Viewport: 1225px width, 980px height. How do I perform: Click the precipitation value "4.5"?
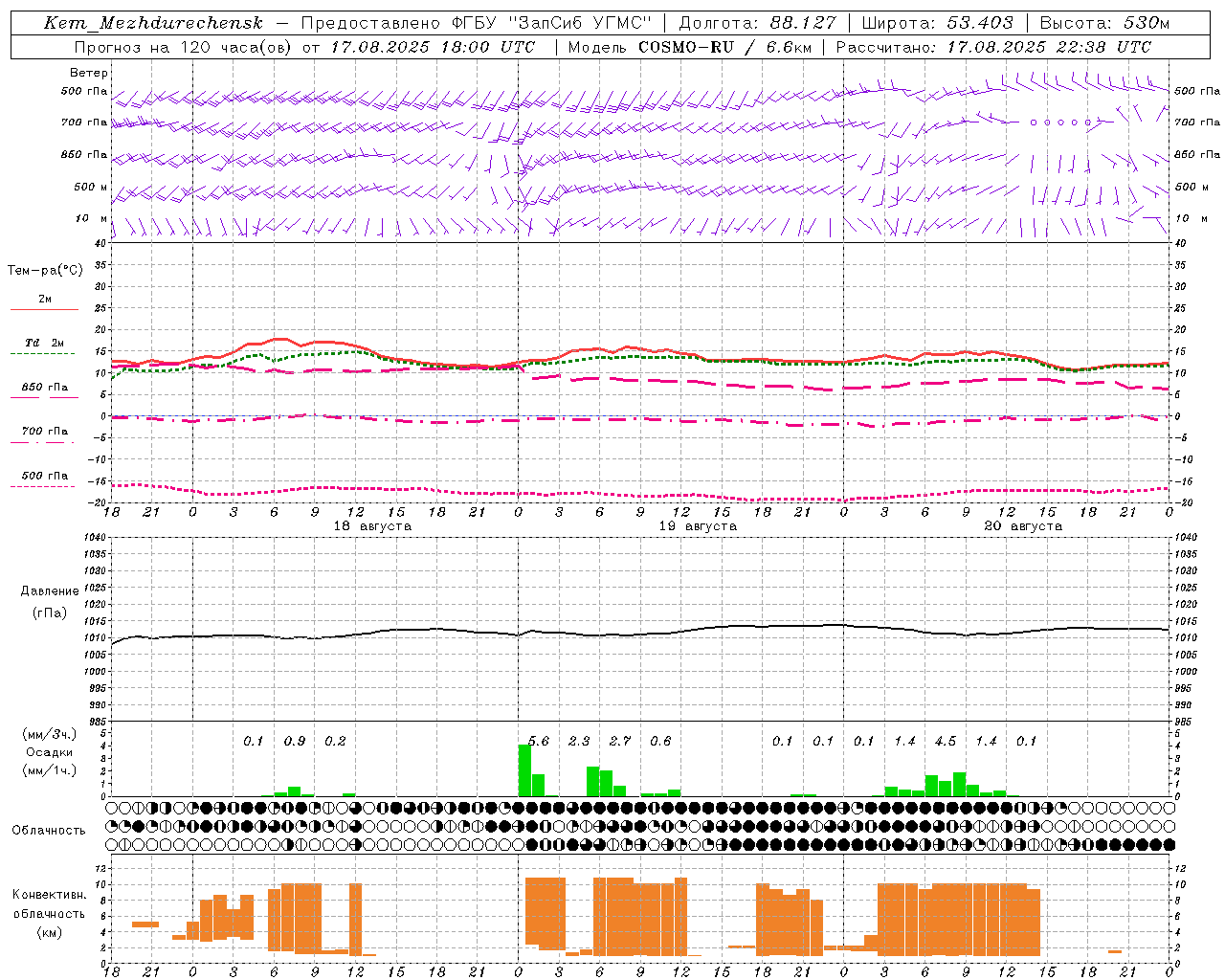pos(946,741)
